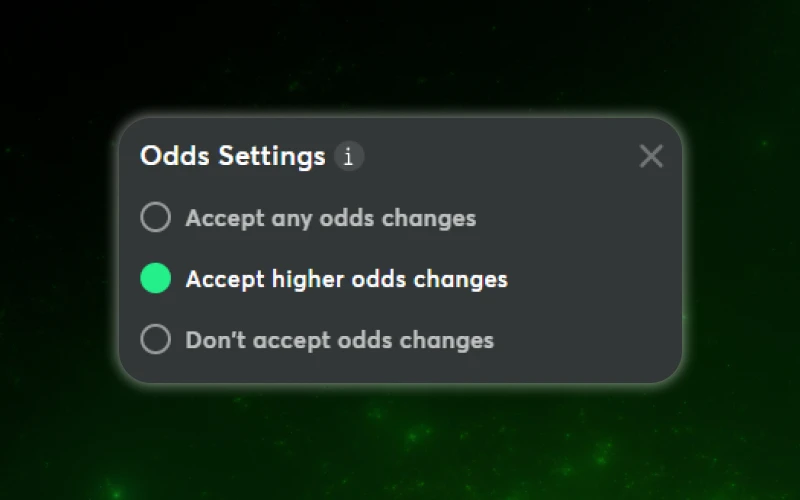Click the 'Accept any odds changes' label text
This screenshot has height=500, width=800.
point(330,217)
